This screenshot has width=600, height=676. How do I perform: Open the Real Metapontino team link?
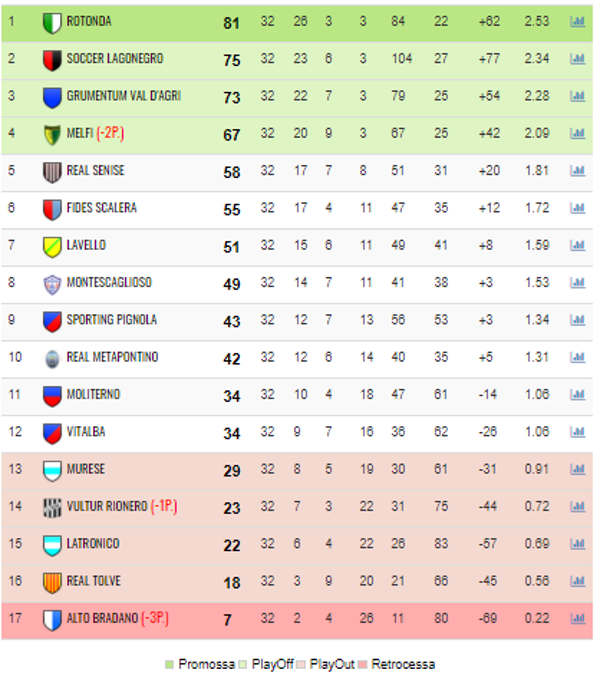pyautogui.click(x=112, y=357)
